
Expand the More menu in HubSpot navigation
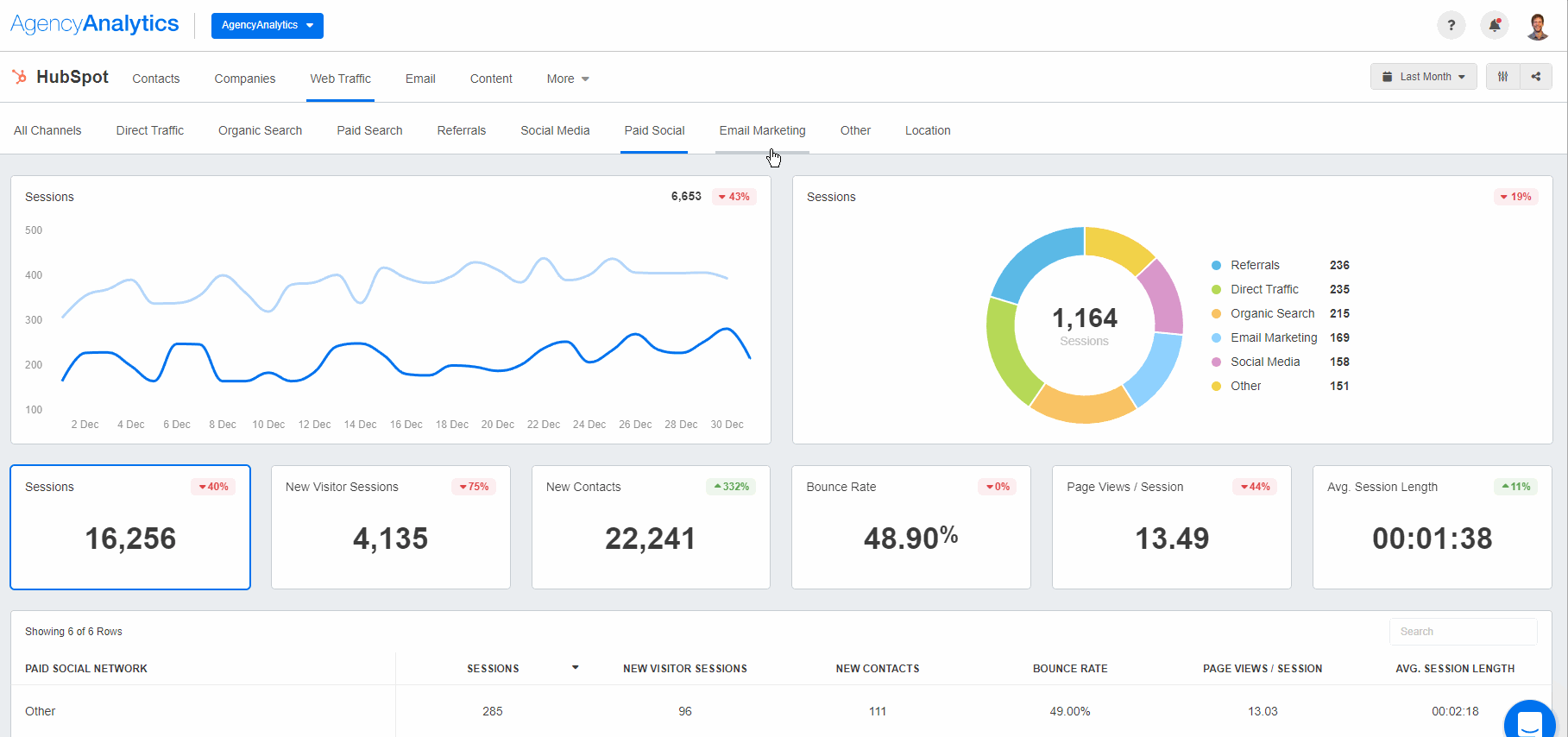coord(567,79)
